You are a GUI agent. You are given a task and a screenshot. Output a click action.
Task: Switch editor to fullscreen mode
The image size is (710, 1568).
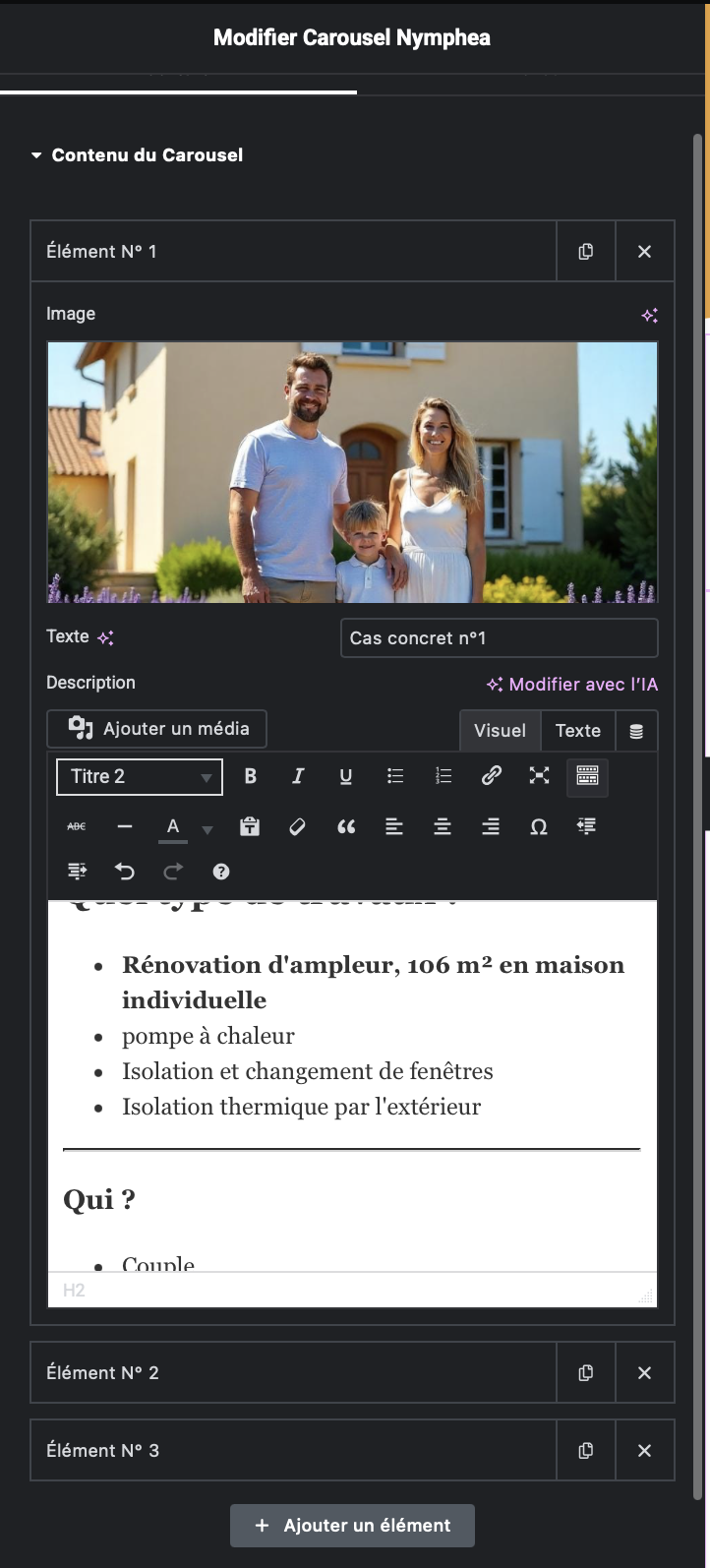[540, 776]
